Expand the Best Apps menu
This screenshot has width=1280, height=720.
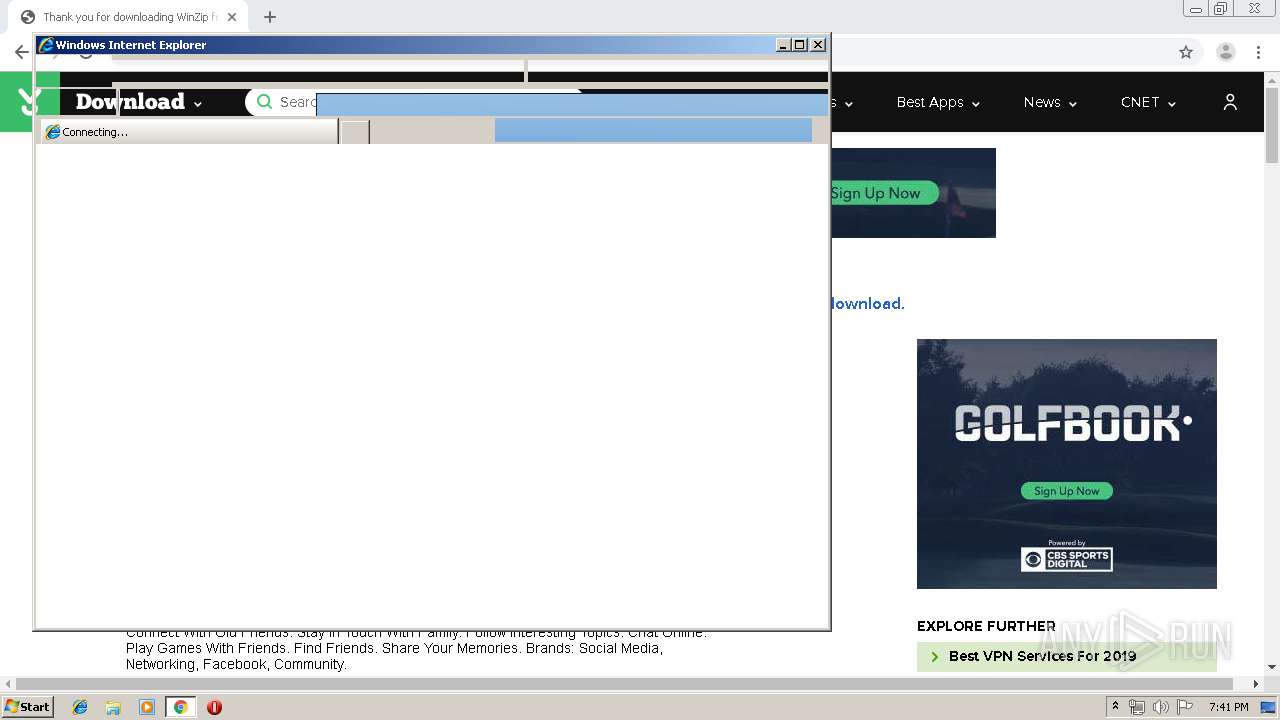click(x=938, y=102)
